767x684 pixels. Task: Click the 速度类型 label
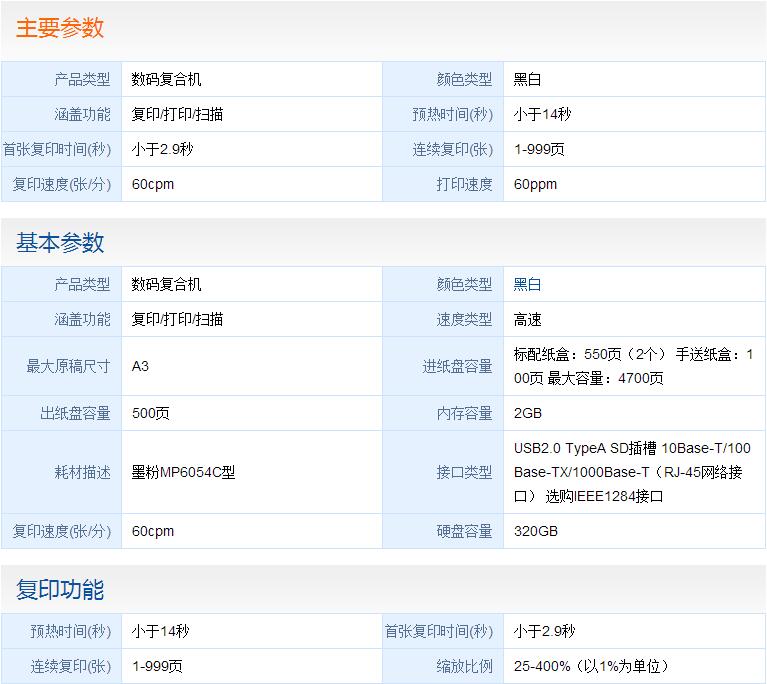[x=464, y=319]
